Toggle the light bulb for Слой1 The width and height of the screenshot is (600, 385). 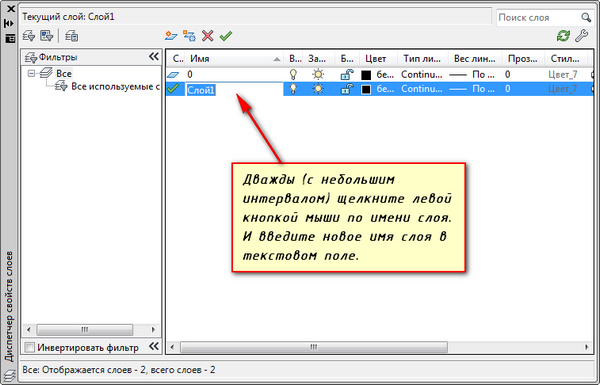293,89
